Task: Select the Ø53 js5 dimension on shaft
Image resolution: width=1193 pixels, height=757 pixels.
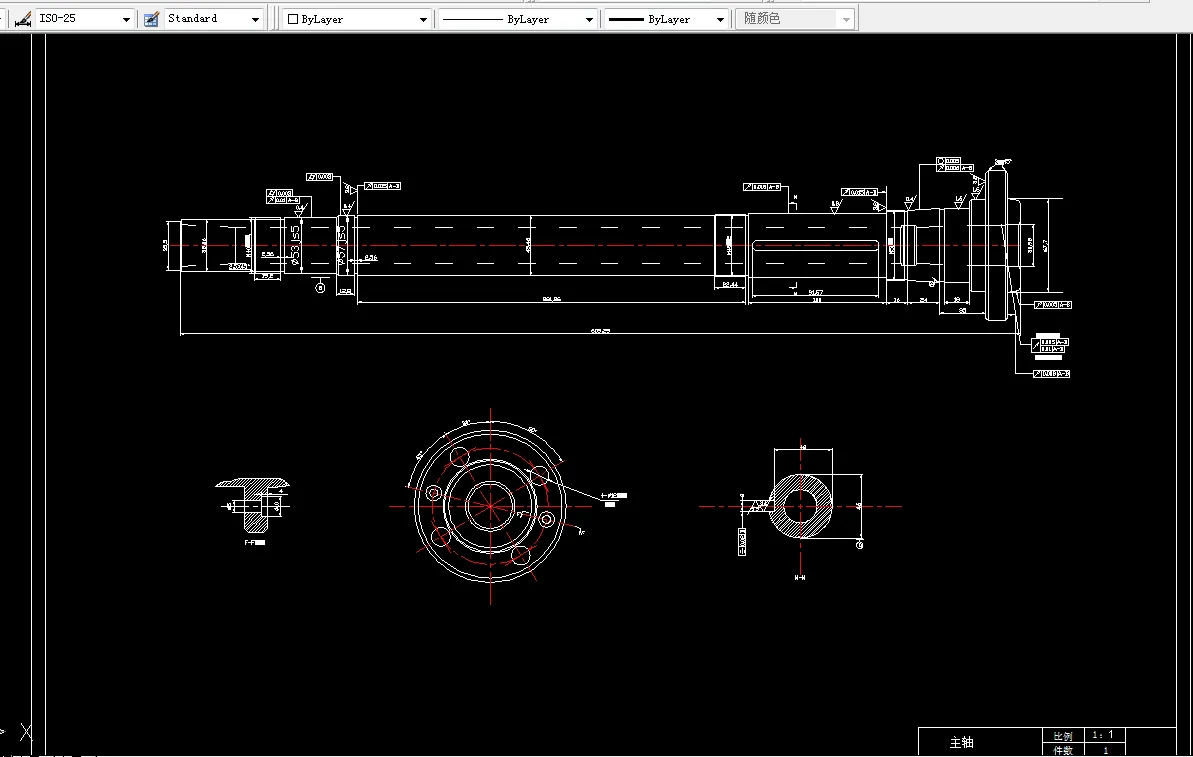Action: pyautogui.click(x=295, y=245)
